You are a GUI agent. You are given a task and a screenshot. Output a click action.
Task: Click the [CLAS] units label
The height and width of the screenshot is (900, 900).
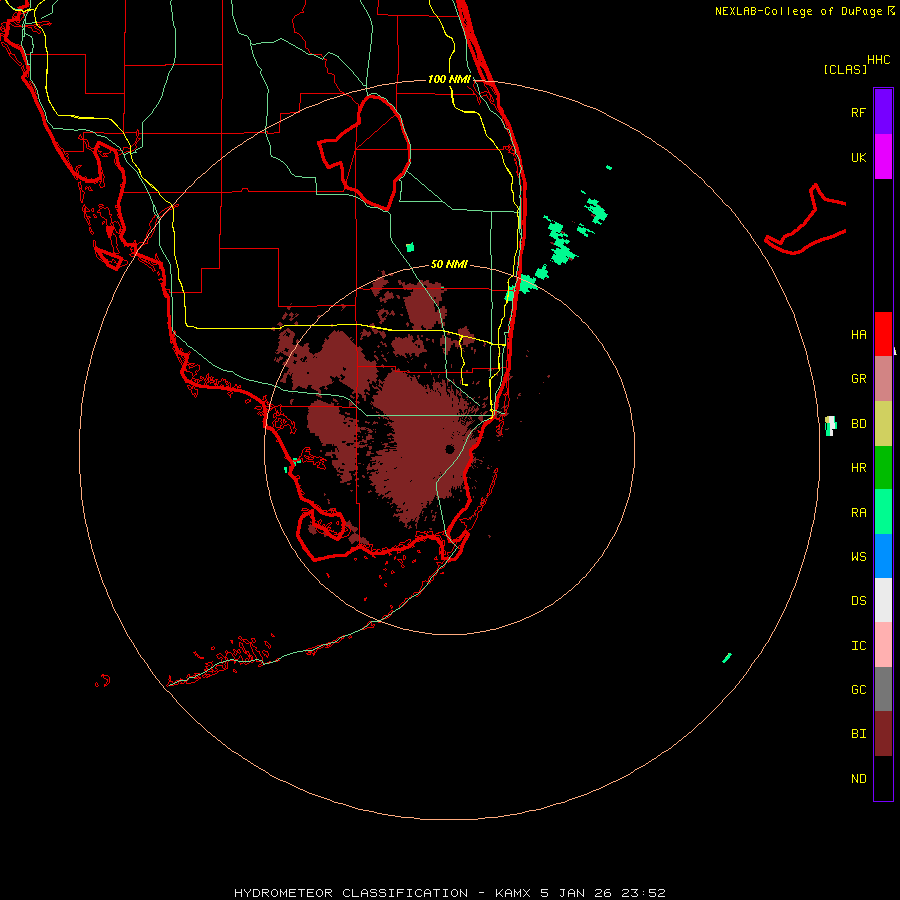pos(845,69)
